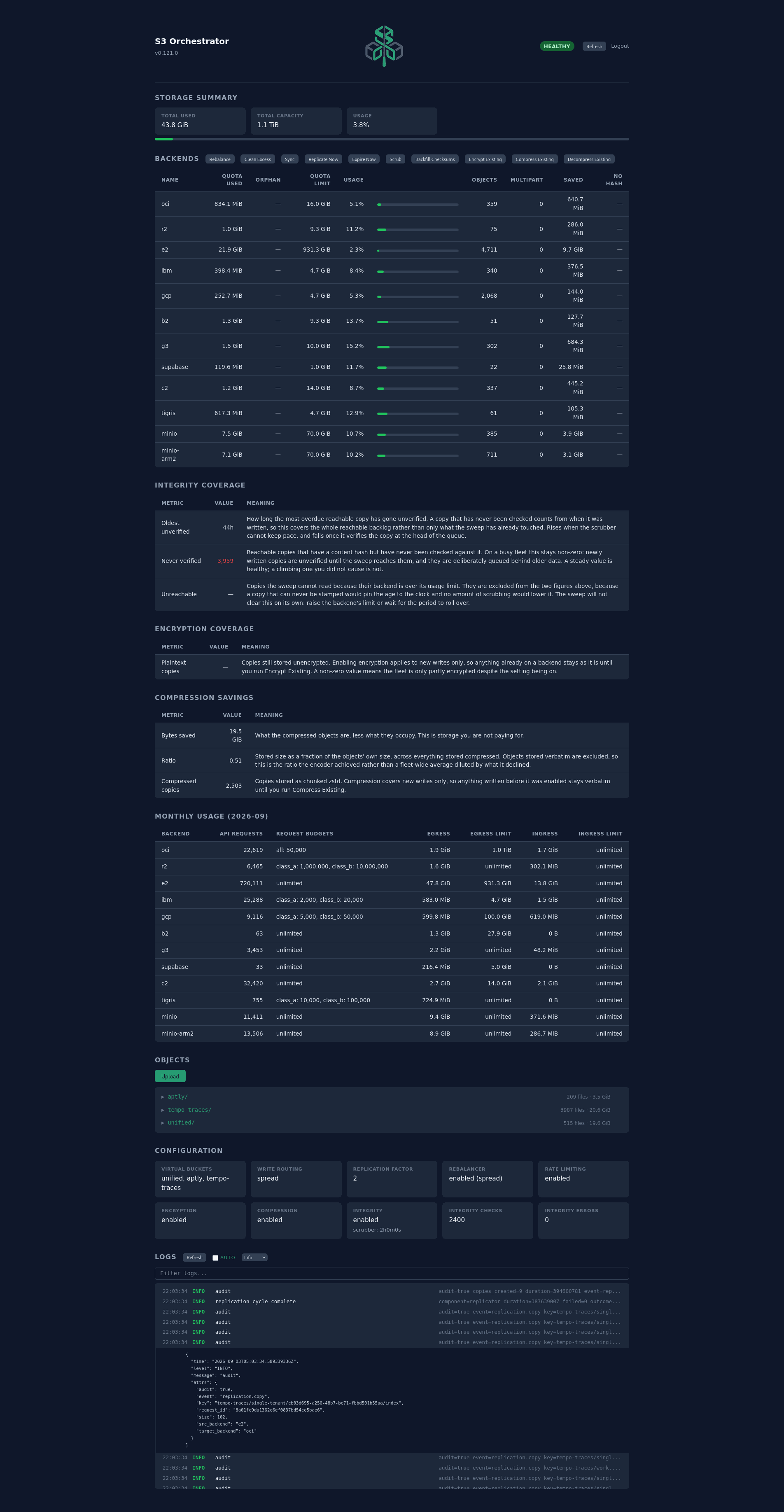Click the S3 Orchestrator logo icon
784x1512 pixels.
pyautogui.click(x=384, y=46)
